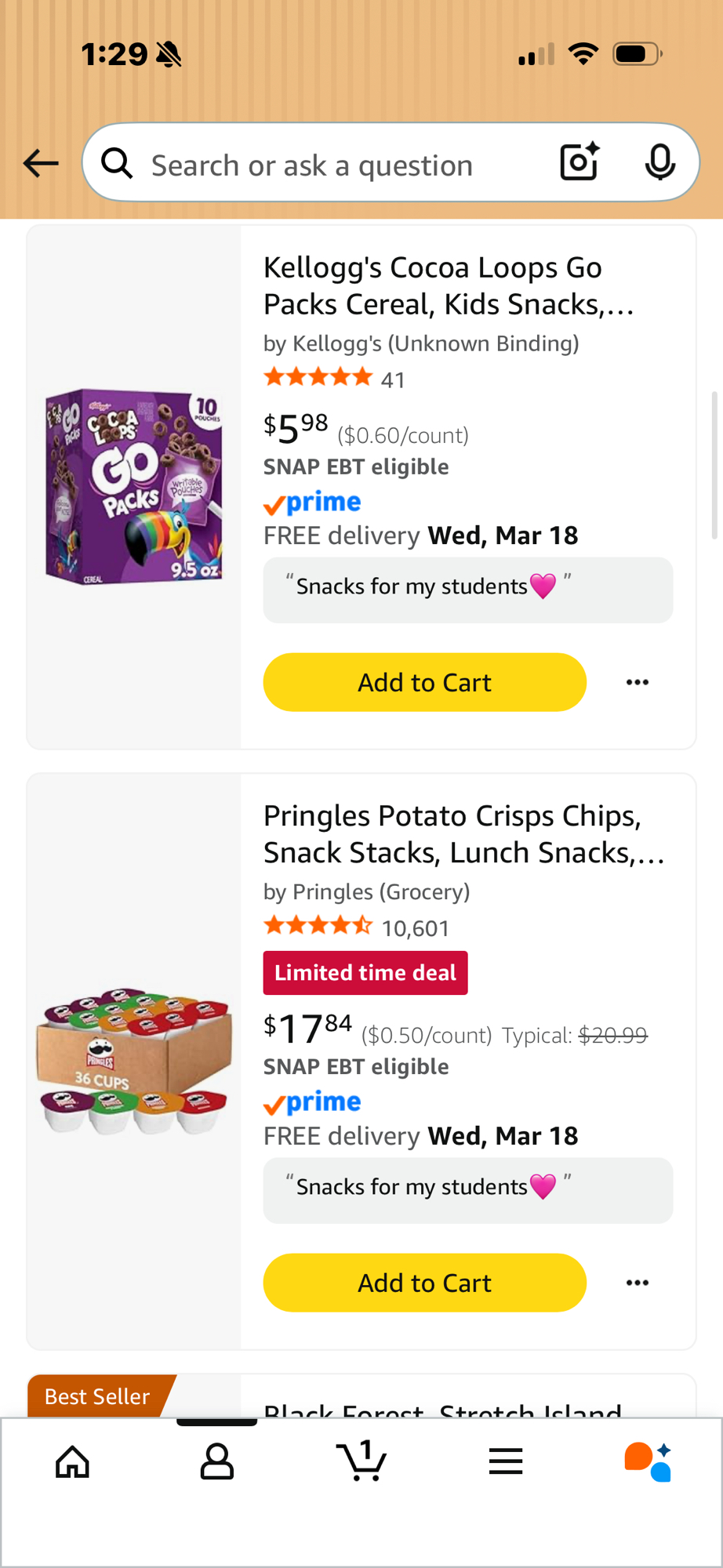Viewport: 723px width, 1568px height.
Task: Open Kellogg's Cocoa Loops Go Packs title
Action: (448, 285)
